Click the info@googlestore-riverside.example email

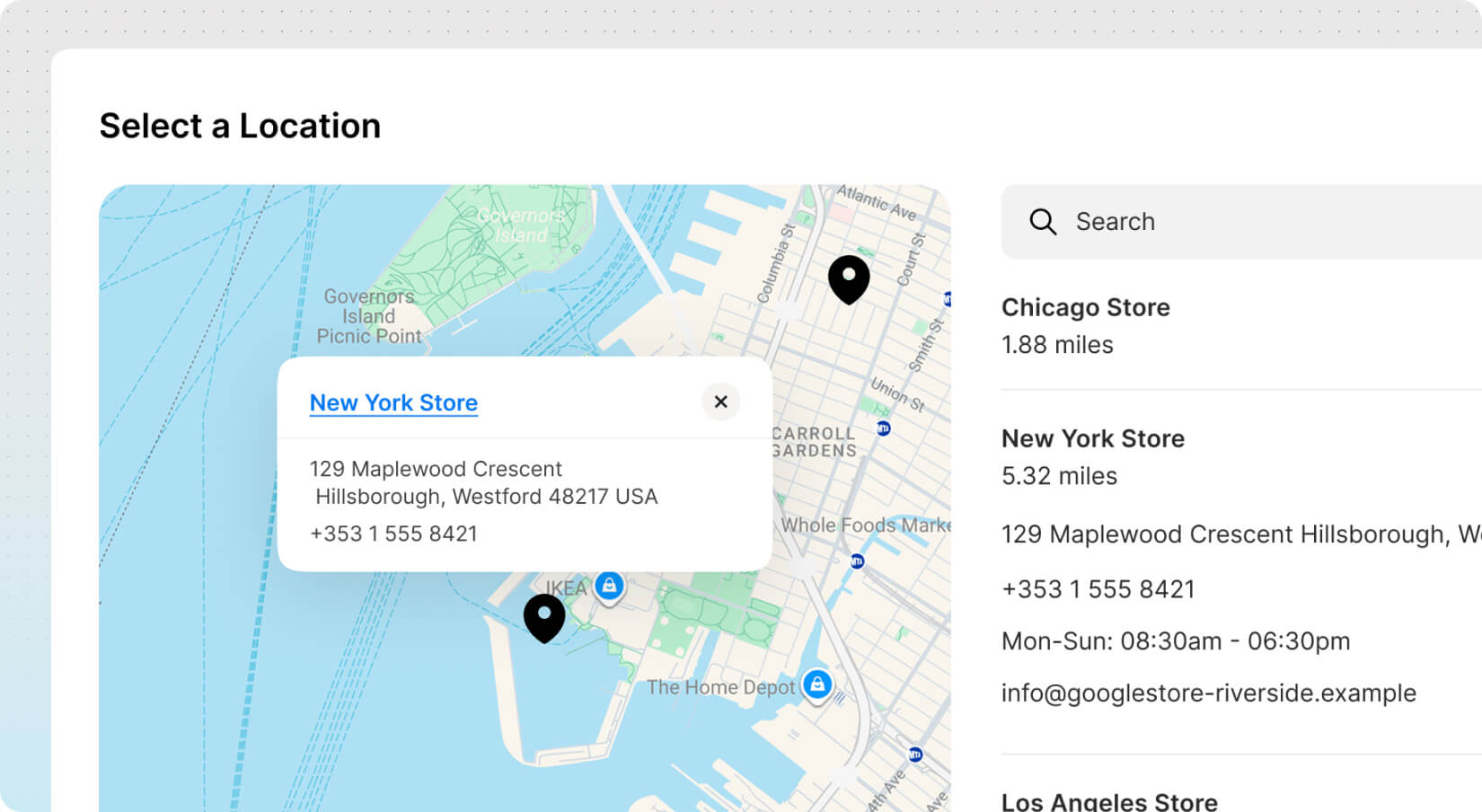click(1208, 693)
